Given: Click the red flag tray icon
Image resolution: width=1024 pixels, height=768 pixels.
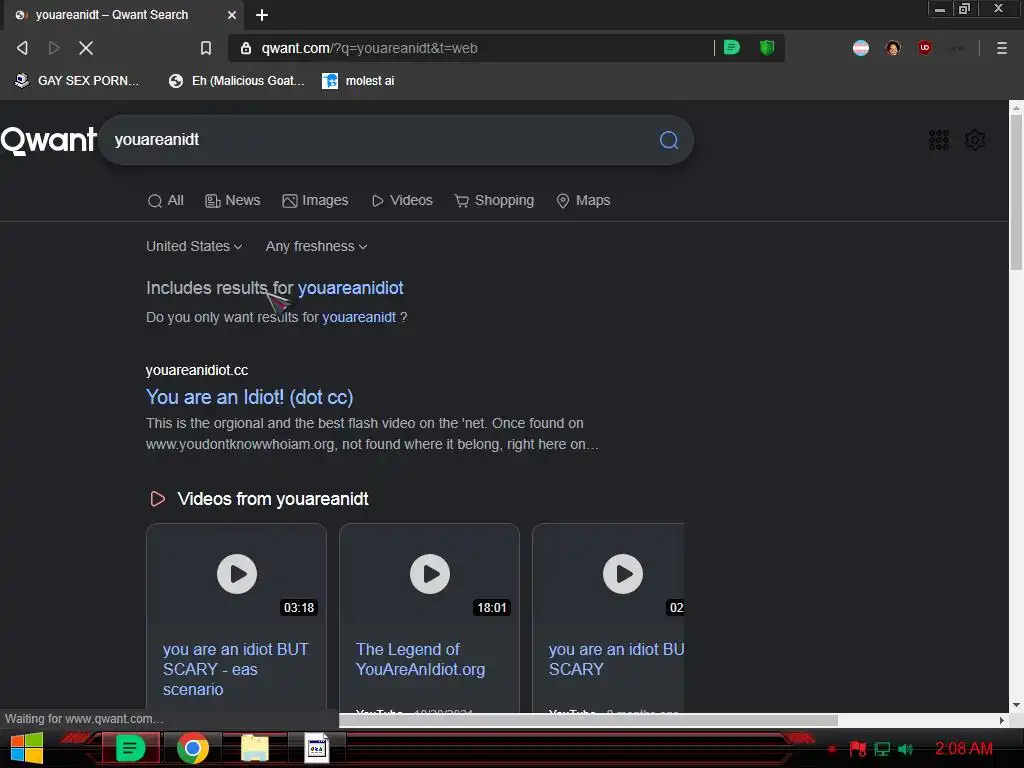Looking at the screenshot, I should point(857,749).
